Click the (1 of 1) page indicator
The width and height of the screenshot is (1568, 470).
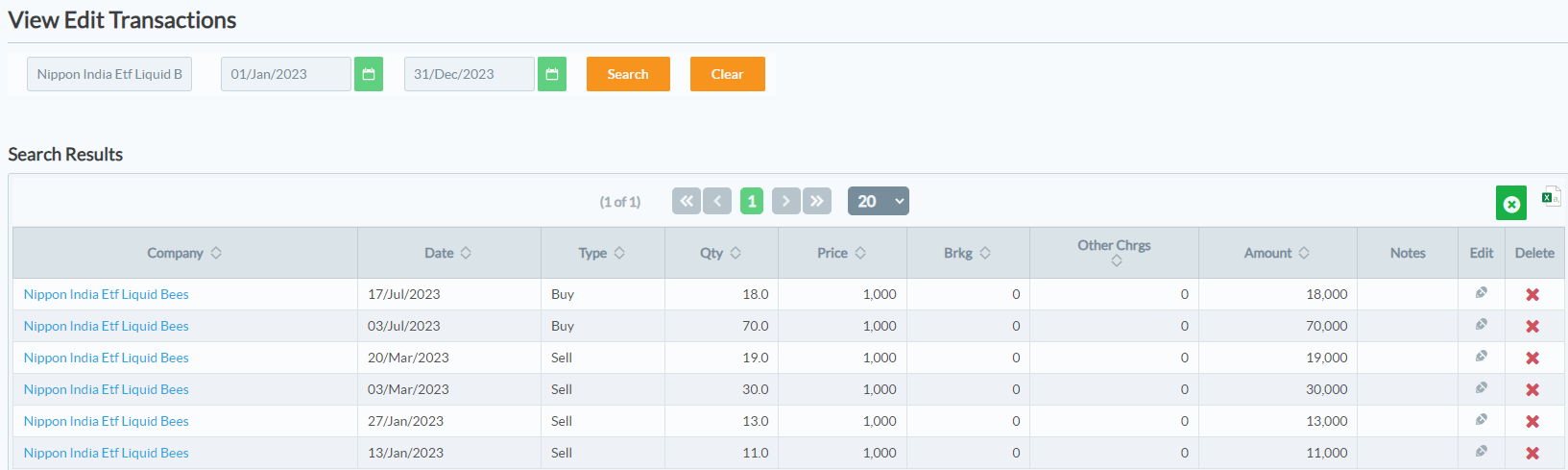coord(620,202)
